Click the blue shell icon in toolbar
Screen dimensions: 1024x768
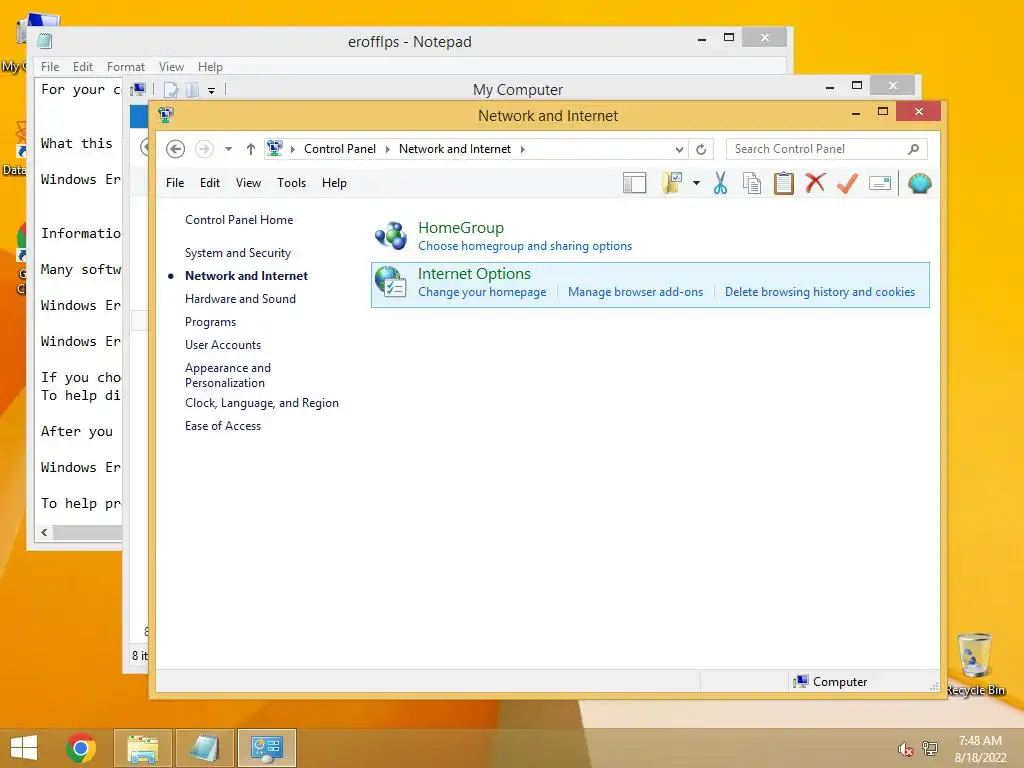click(920, 184)
